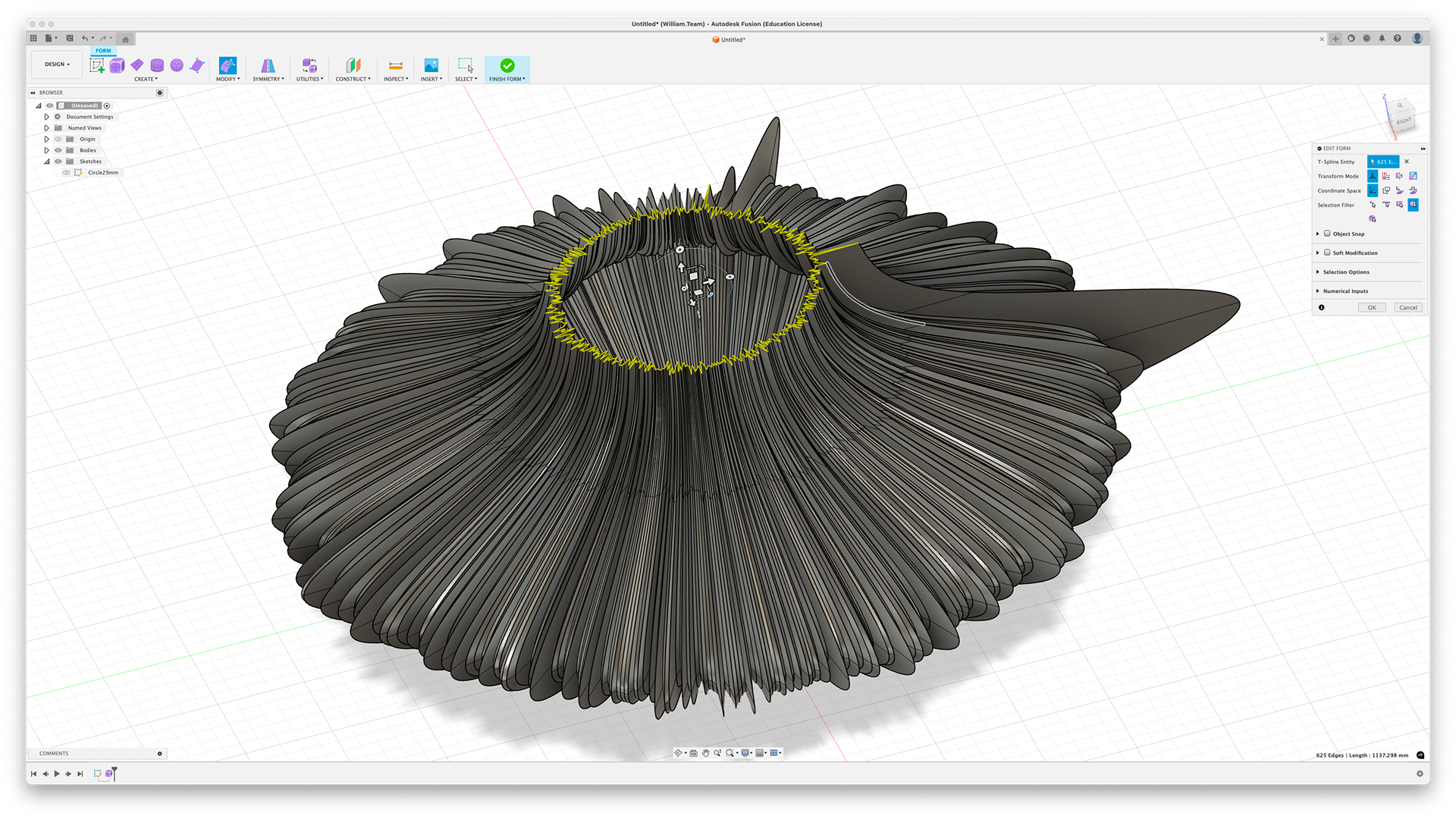Click OK in the Edit Form dialog
Image resolution: width=1456 pixels, height=819 pixels.
[x=1372, y=307]
